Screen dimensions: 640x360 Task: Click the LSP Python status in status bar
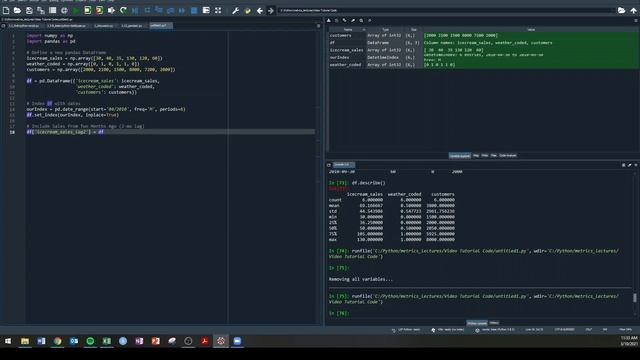click(406, 330)
